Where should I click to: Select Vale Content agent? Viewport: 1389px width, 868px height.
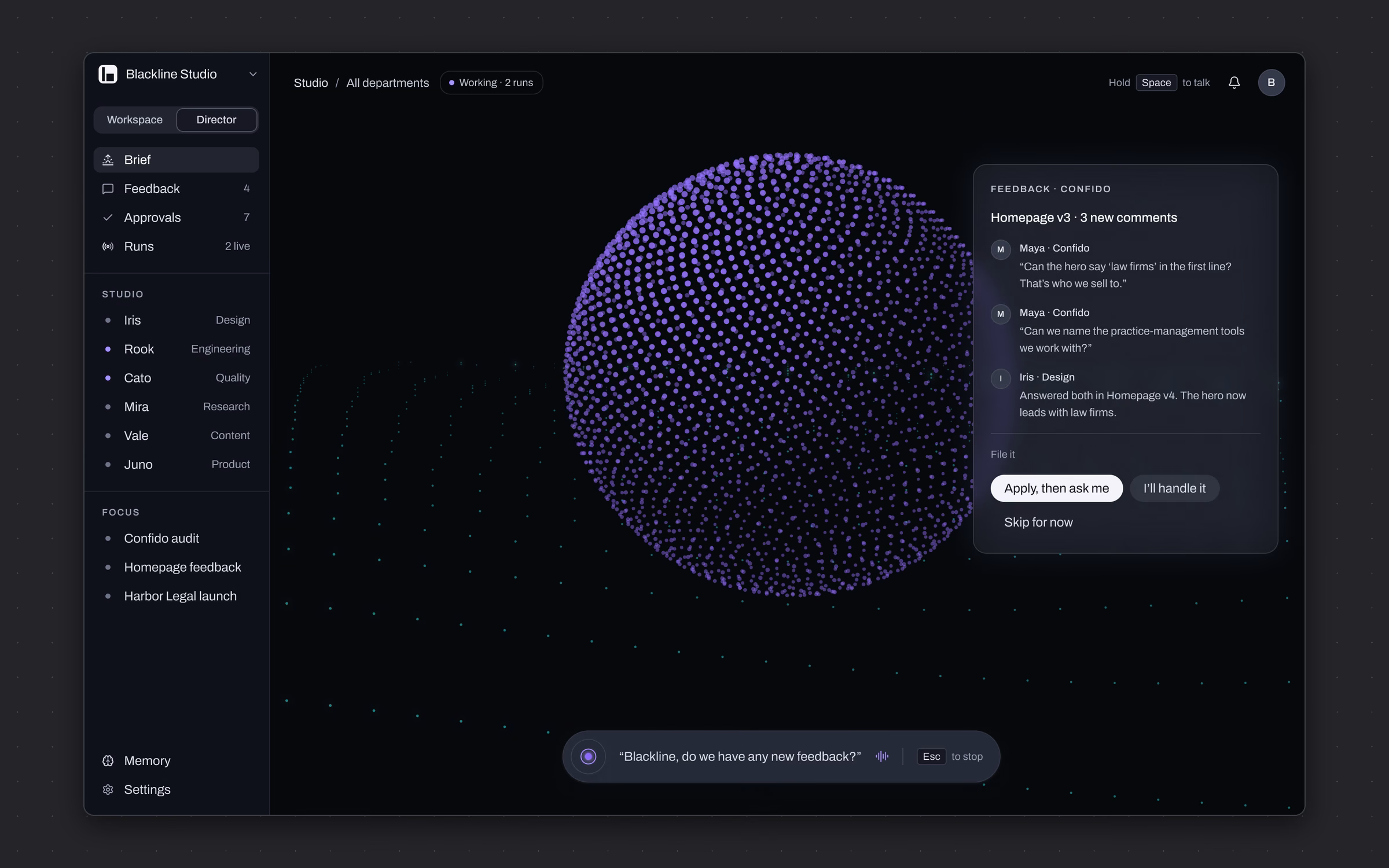(176, 436)
